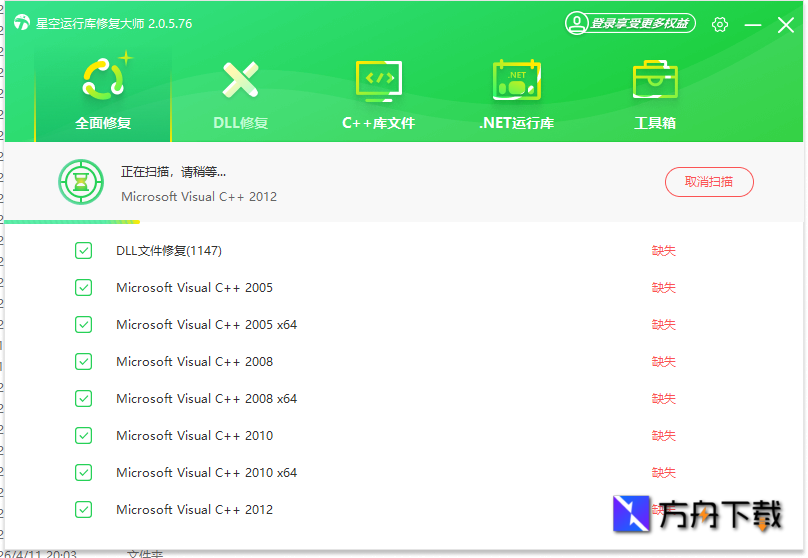
Task: Click the 取消扫描 cancel scan button
Action: point(709,182)
